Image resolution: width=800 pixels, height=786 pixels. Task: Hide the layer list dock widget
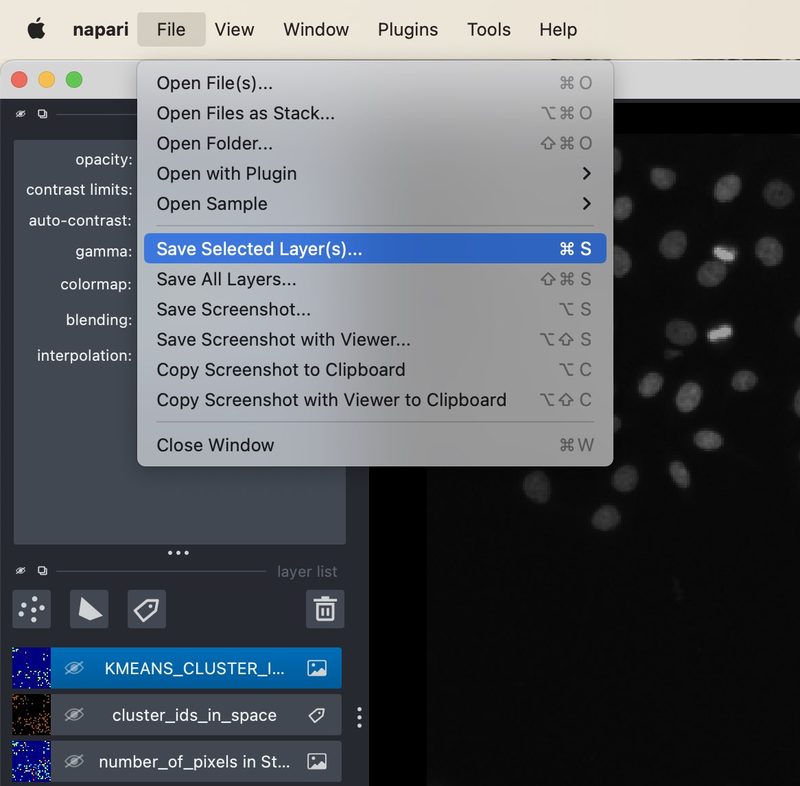coord(20,571)
